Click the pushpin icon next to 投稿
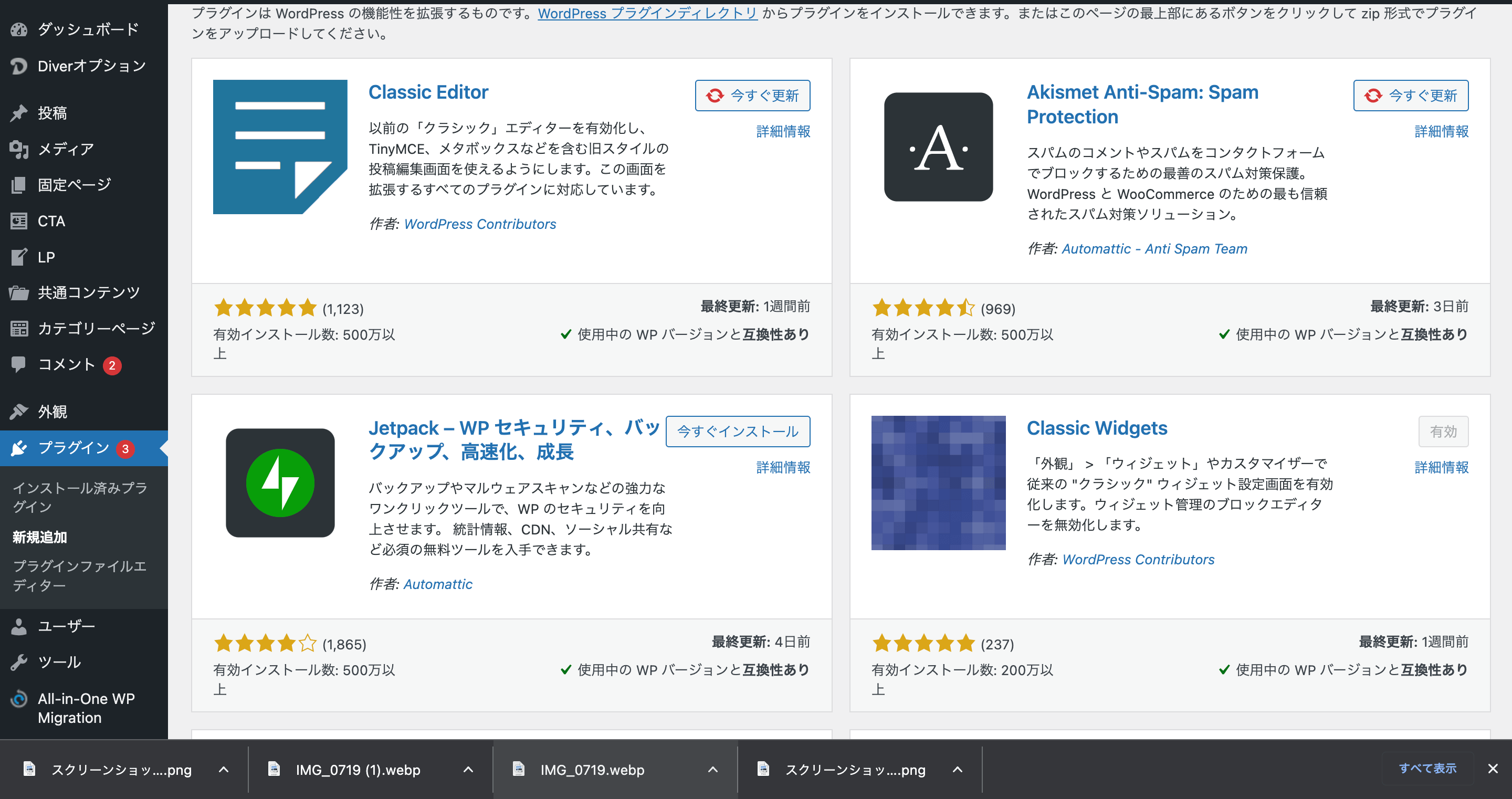This screenshot has height=799, width=1512. point(19,113)
